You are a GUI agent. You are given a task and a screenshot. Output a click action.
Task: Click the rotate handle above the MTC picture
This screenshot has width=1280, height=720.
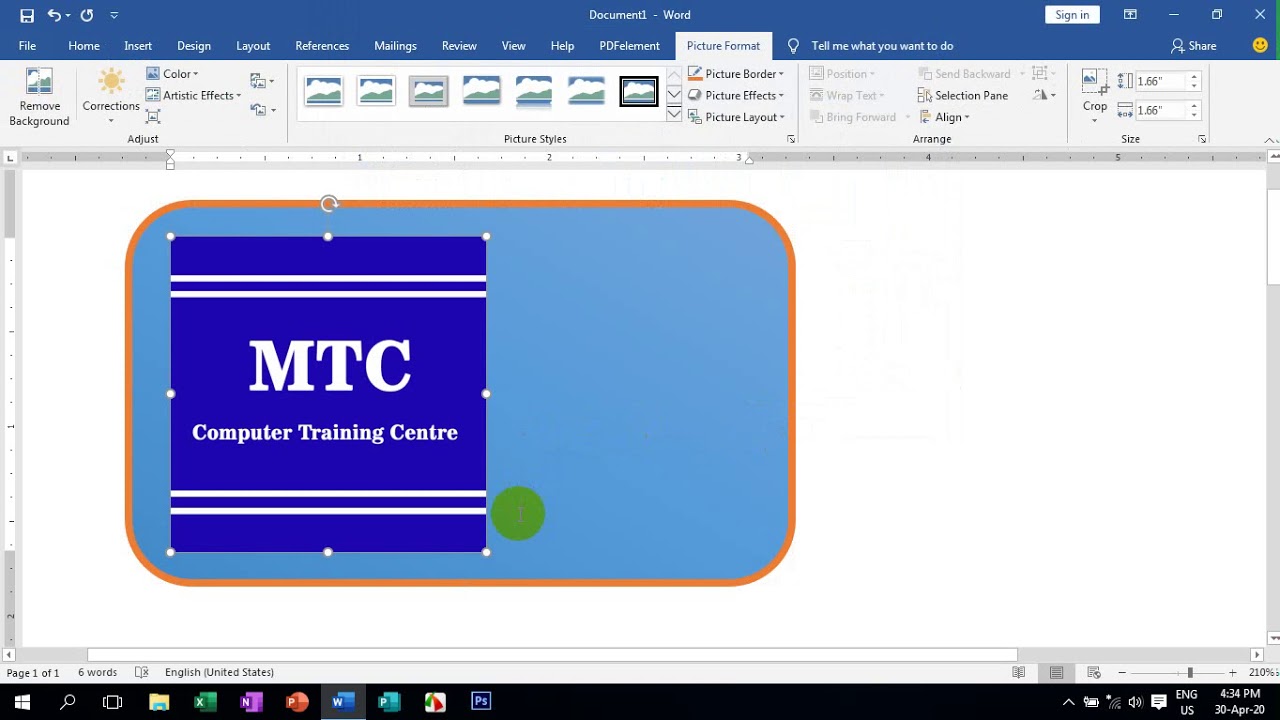[x=329, y=204]
